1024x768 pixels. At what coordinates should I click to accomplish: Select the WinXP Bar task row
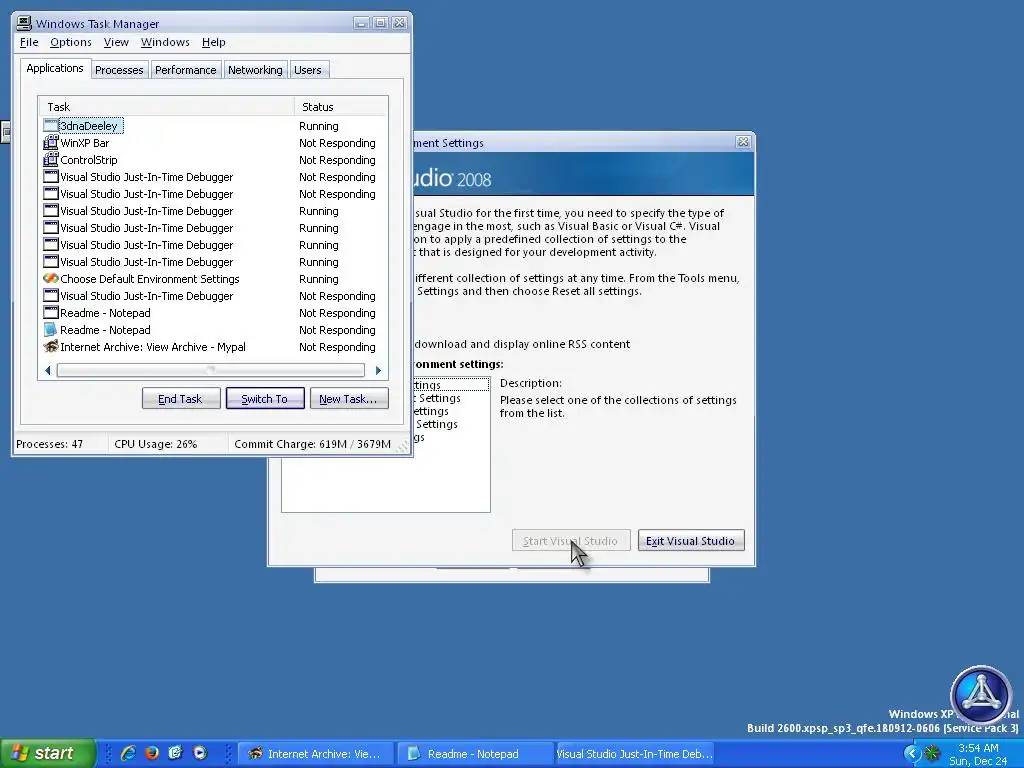click(212, 142)
